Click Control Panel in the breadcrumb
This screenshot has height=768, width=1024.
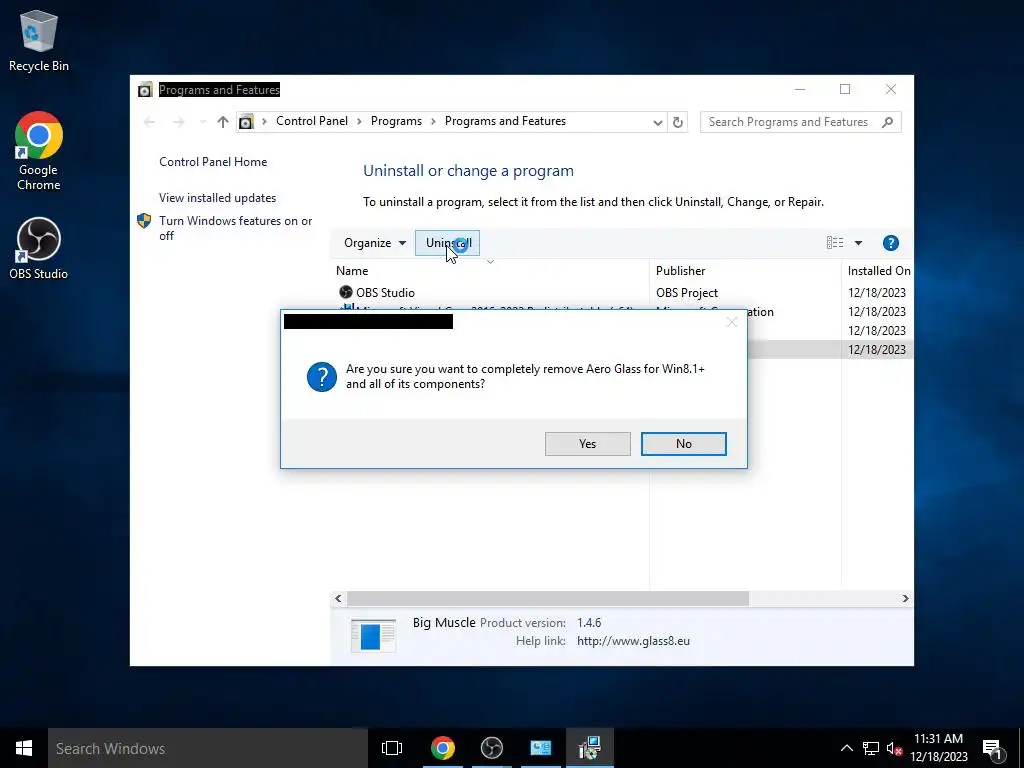(x=312, y=121)
